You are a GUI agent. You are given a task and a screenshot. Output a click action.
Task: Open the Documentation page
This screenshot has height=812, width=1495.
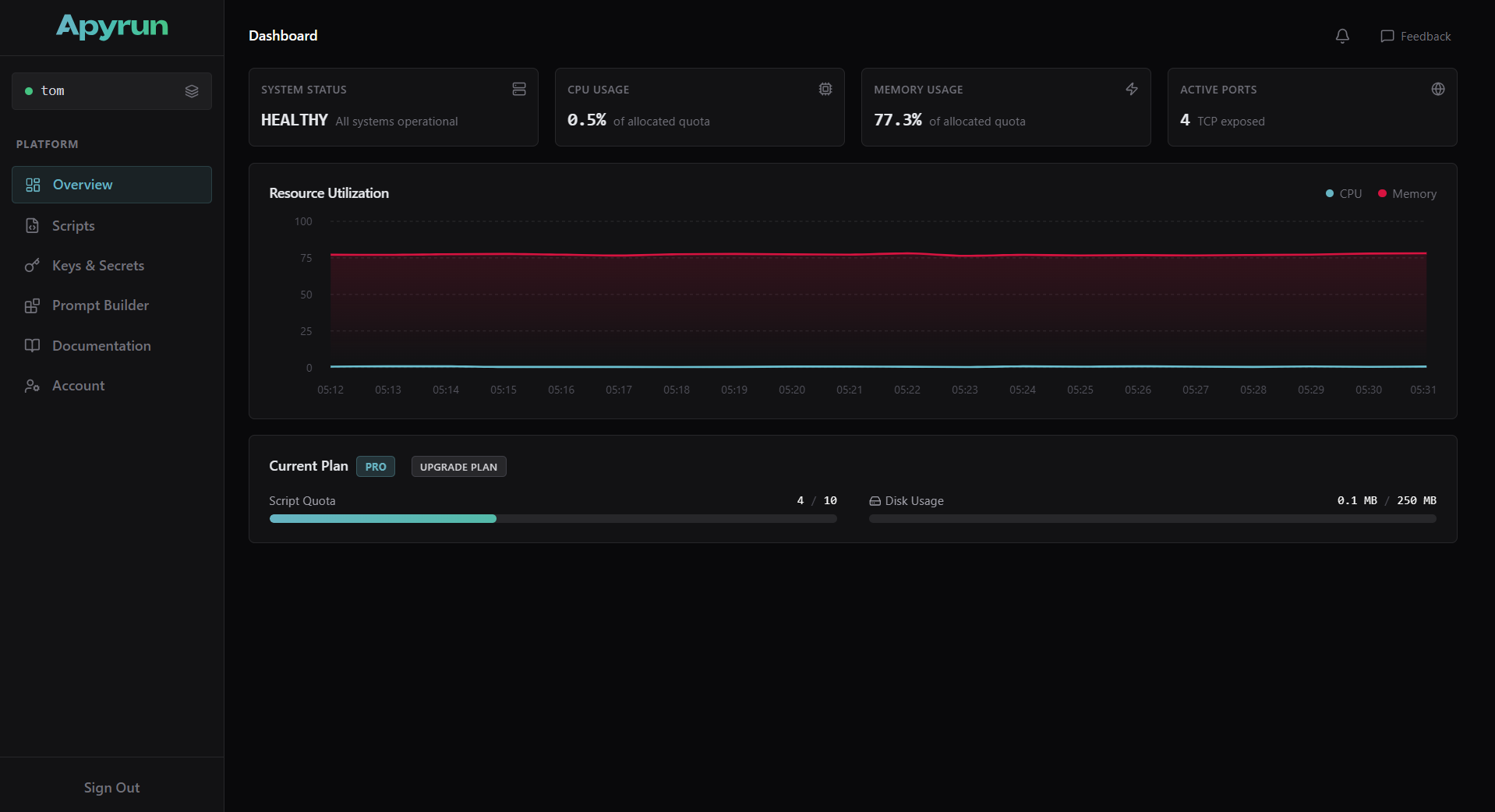(x=101, y=345)
